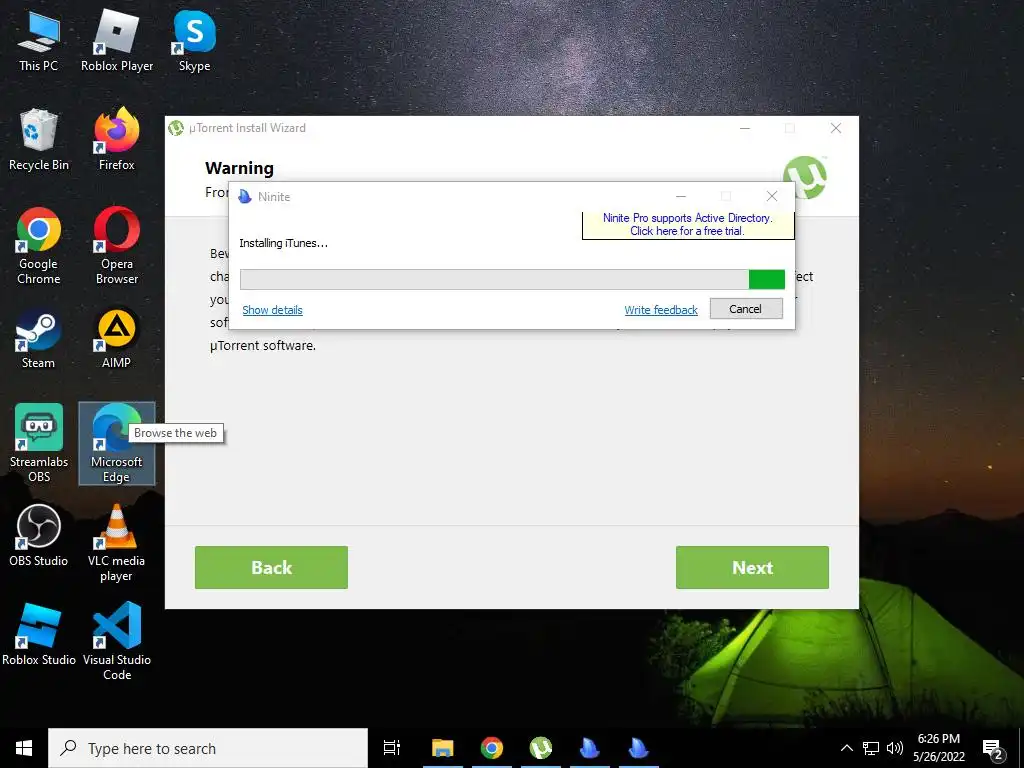Open Opera Browser desktop shortcut
This screenshot has width=1024, height=768.
pyautogui.click(x=117, y=247)
